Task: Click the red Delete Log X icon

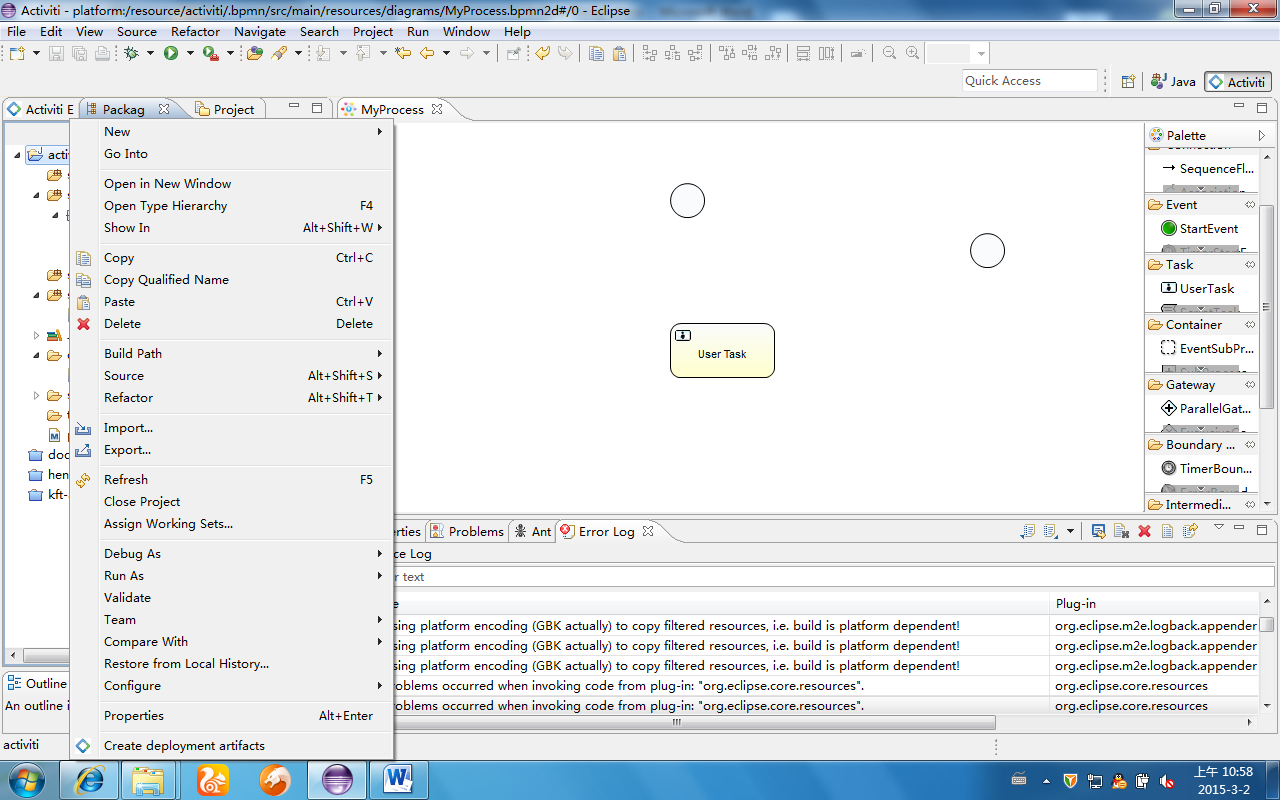Action: 1145,531
